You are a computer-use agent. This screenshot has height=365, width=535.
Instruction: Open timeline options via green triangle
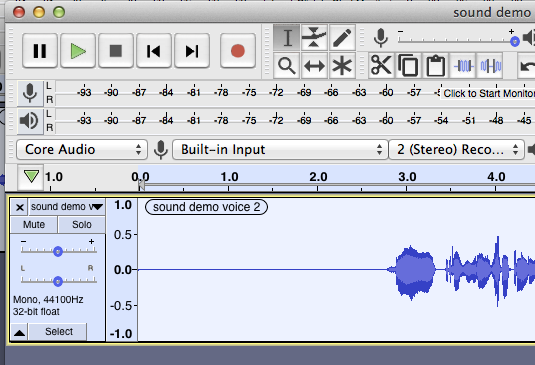(31, 177)
